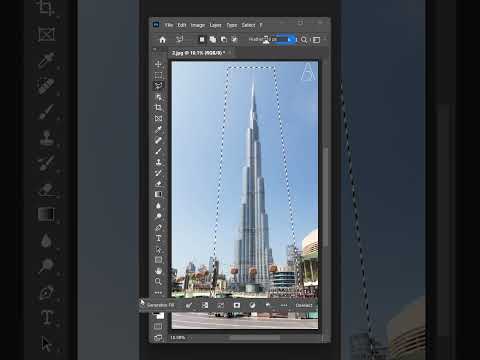Click the 18.18% zoom level field
This screenshot has height=360, width=480.
178,338
